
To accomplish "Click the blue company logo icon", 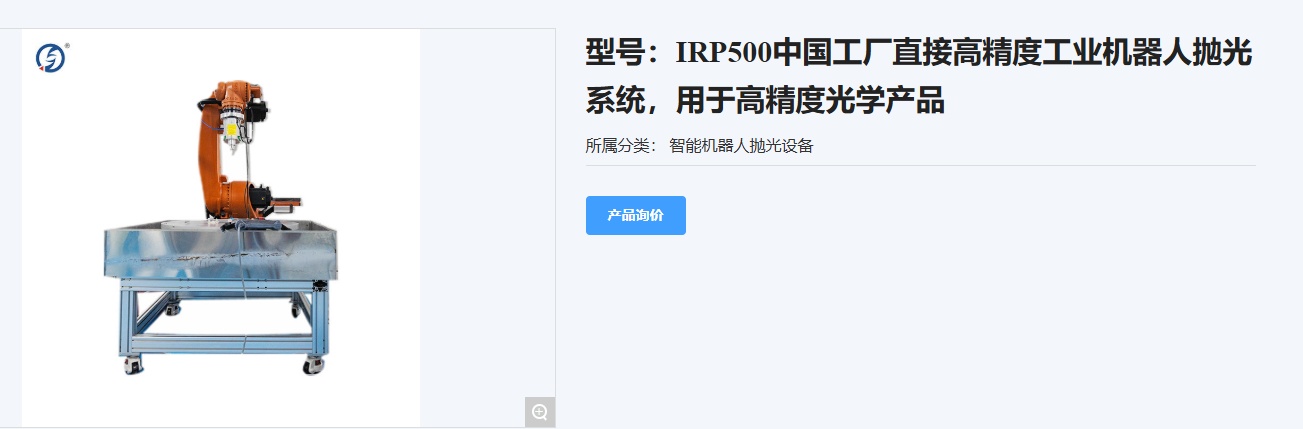I will pyautogui.click(x=51, y=58).
